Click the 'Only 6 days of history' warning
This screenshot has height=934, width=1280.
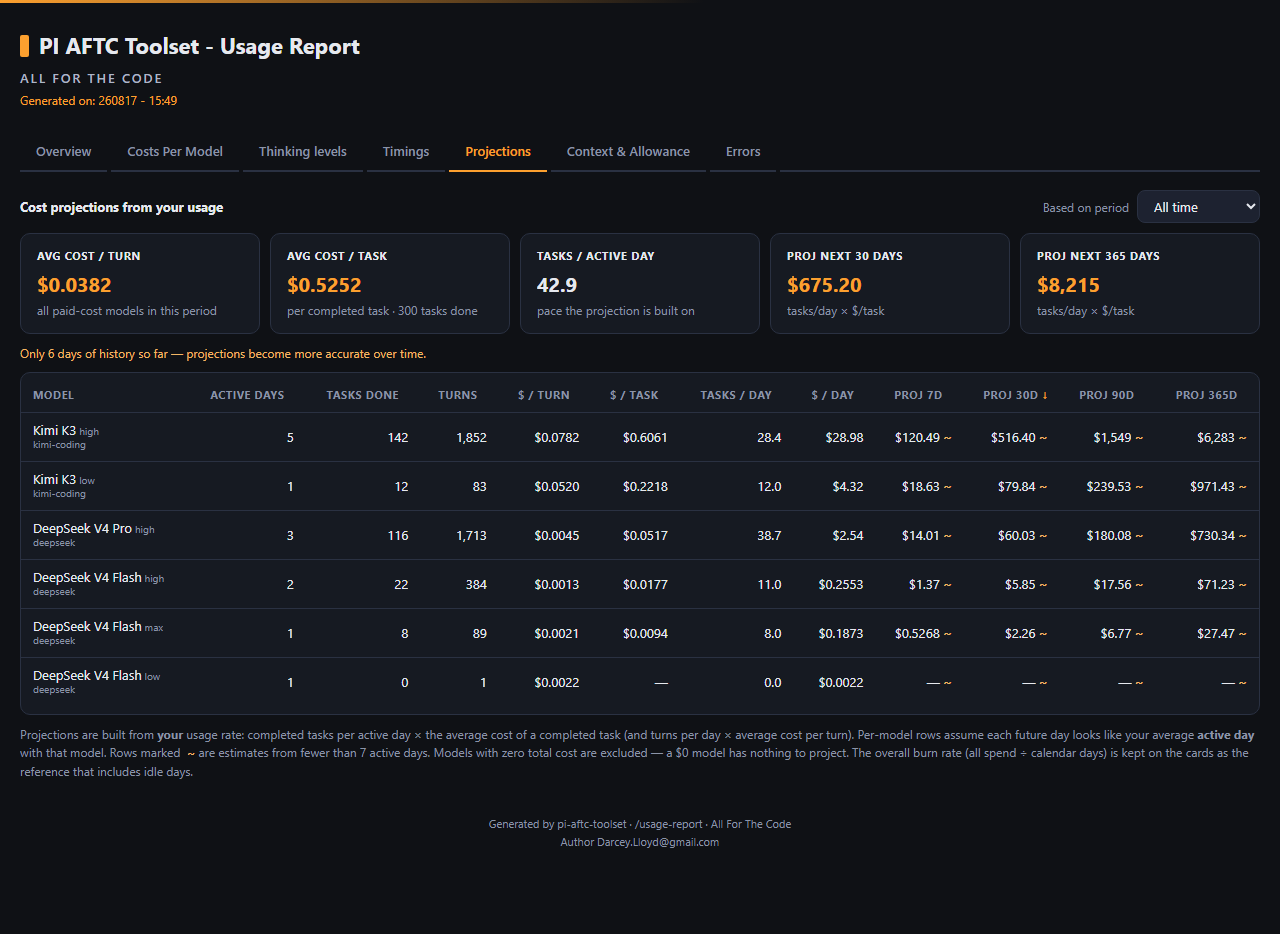click(223, 354)
